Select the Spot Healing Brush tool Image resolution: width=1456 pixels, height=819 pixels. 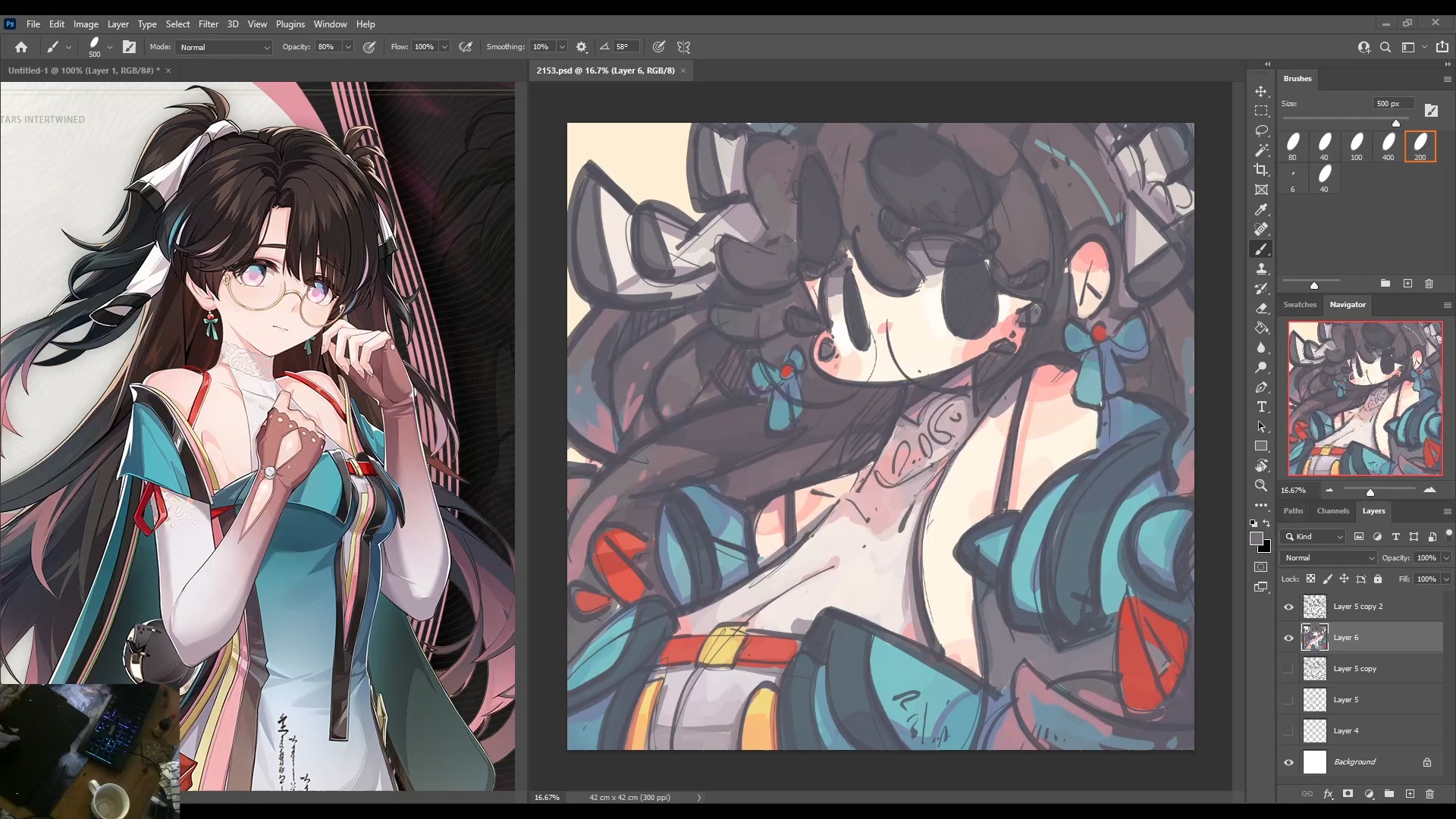click(x=1261, y=229)
